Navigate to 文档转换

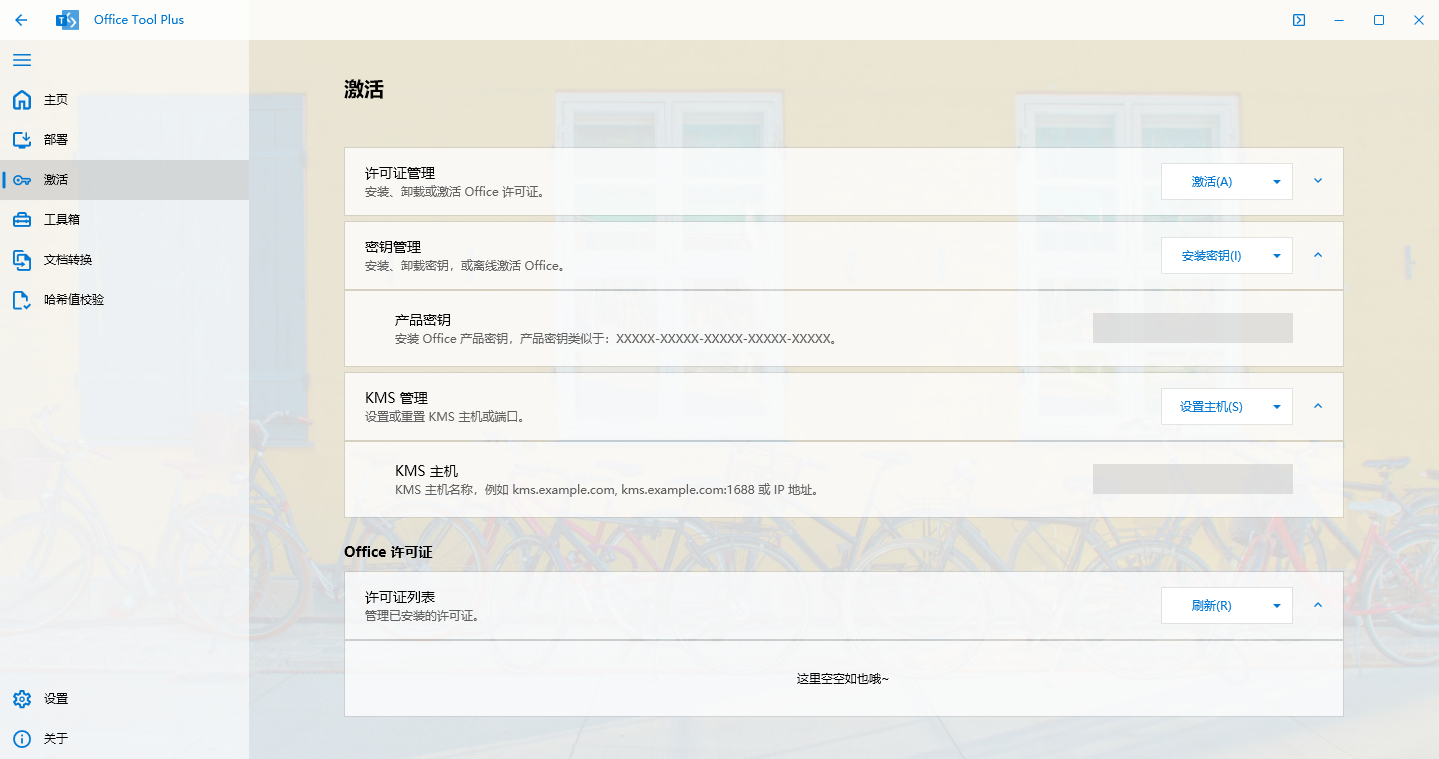click(x=124, y=260)
